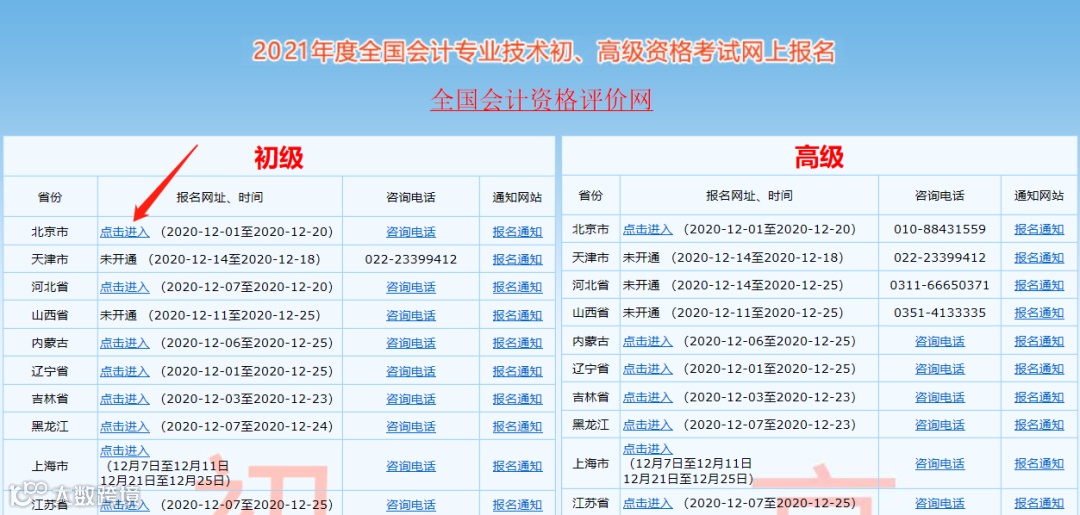Viewport: 1080px width, 515px height.
Task: Open 报名通知 for 吉林省 in 高级 table
Action: 1039,397
